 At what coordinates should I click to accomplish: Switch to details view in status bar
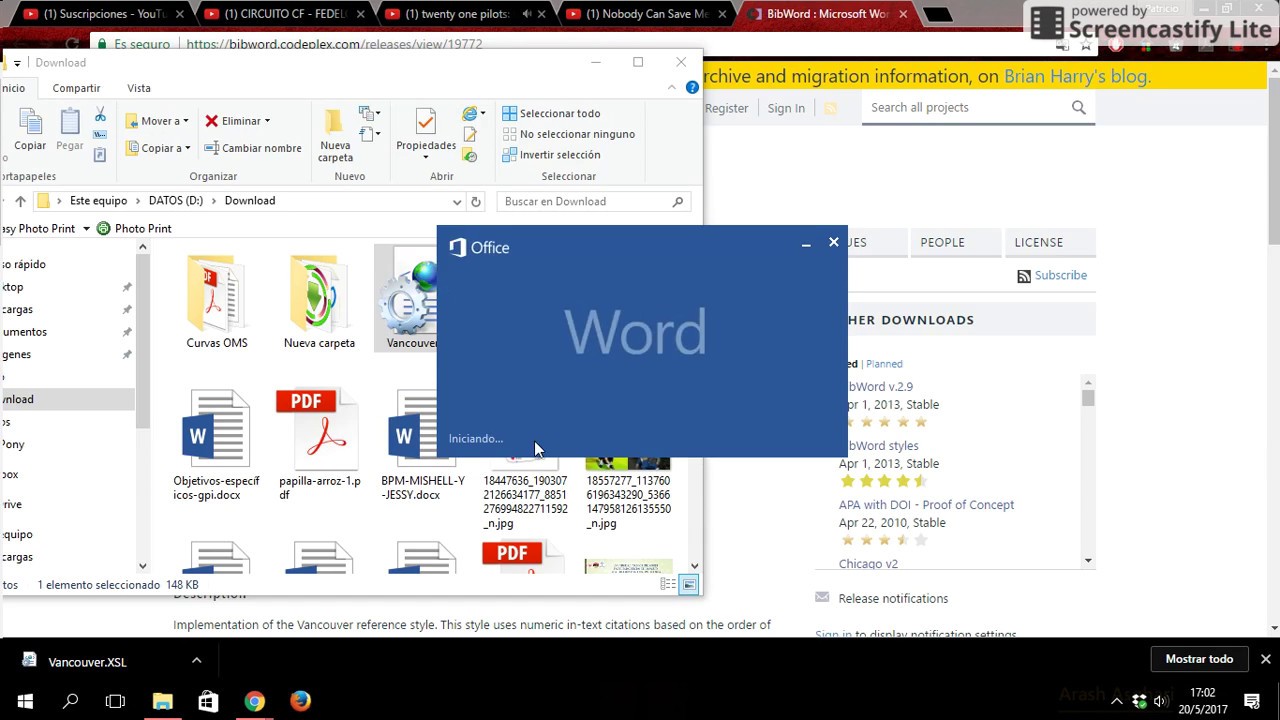[x=668, y=585]
